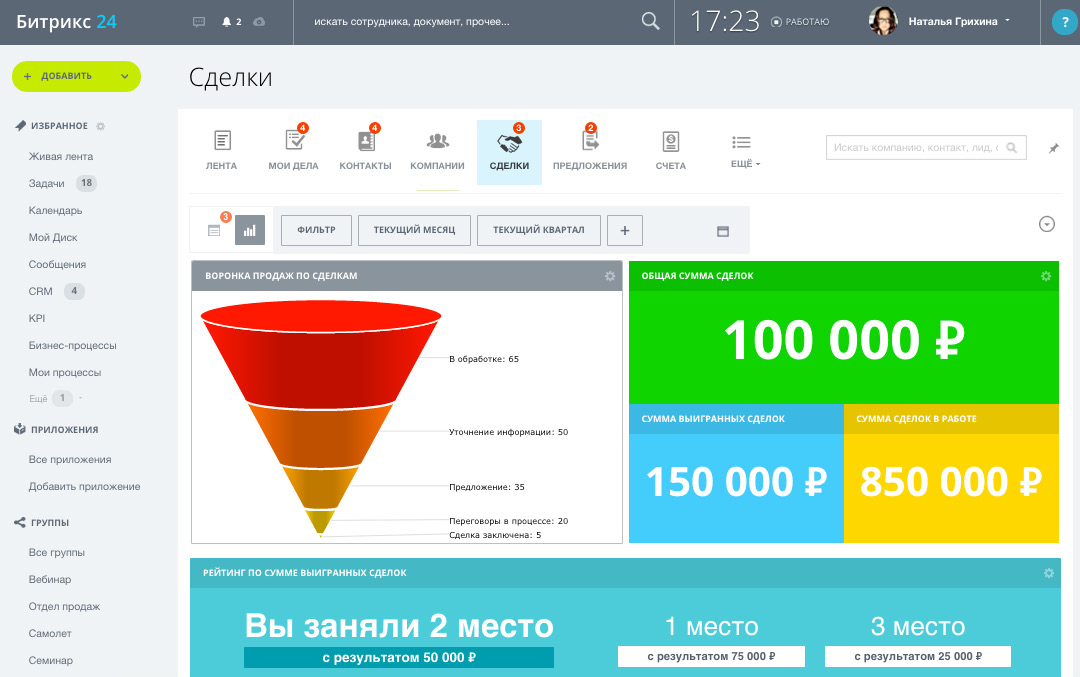Open notifications bell icon

(226, 21)
